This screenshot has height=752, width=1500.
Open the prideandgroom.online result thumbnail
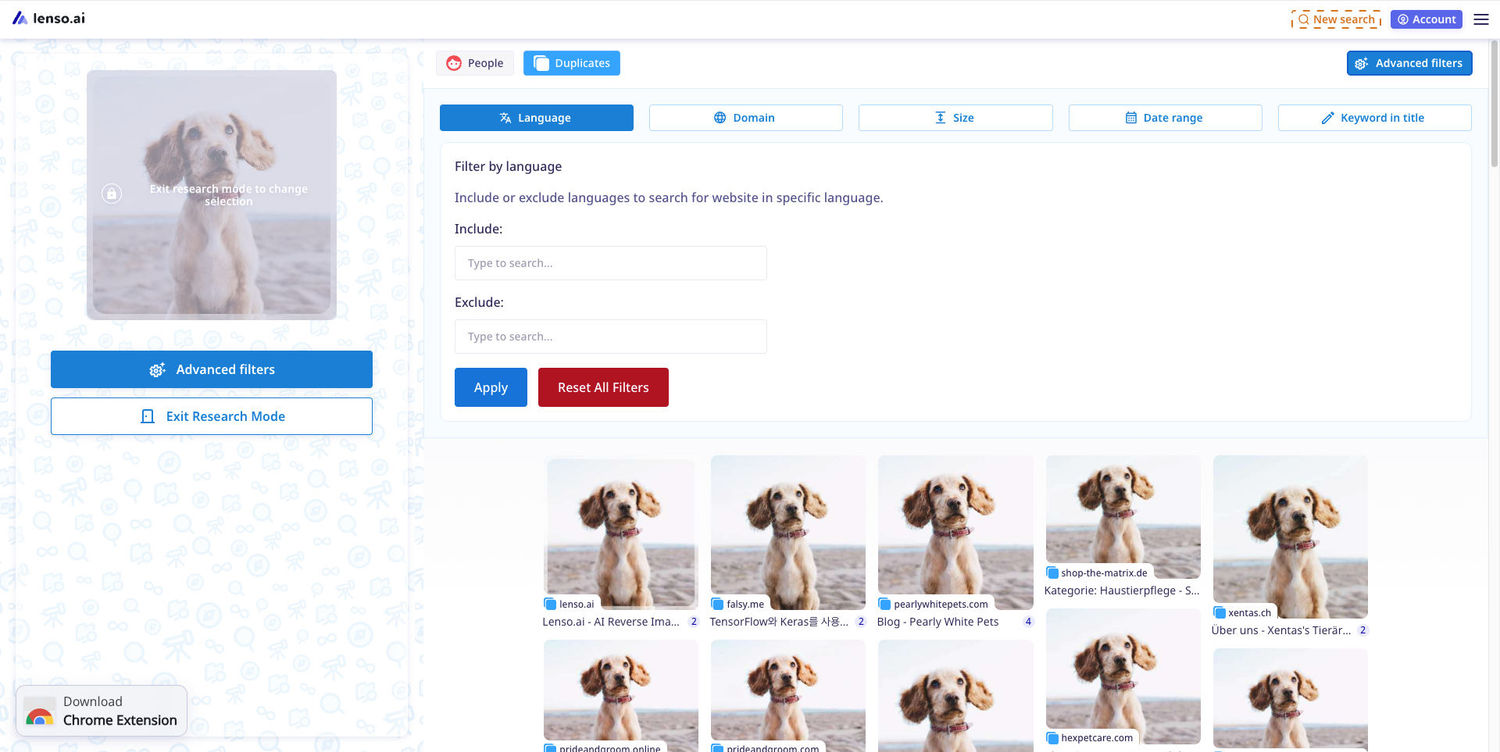(x=621, y=696)
